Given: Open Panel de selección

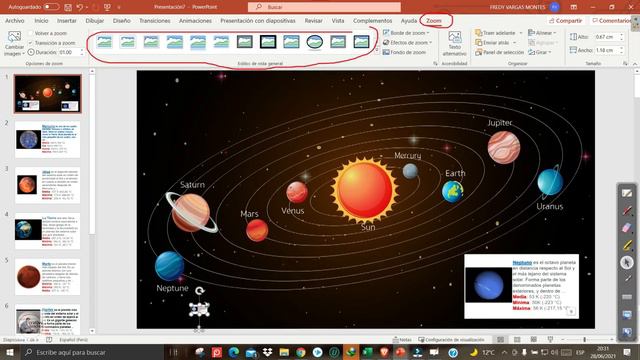Looking at the screenshot, I should tap(499, 52).
